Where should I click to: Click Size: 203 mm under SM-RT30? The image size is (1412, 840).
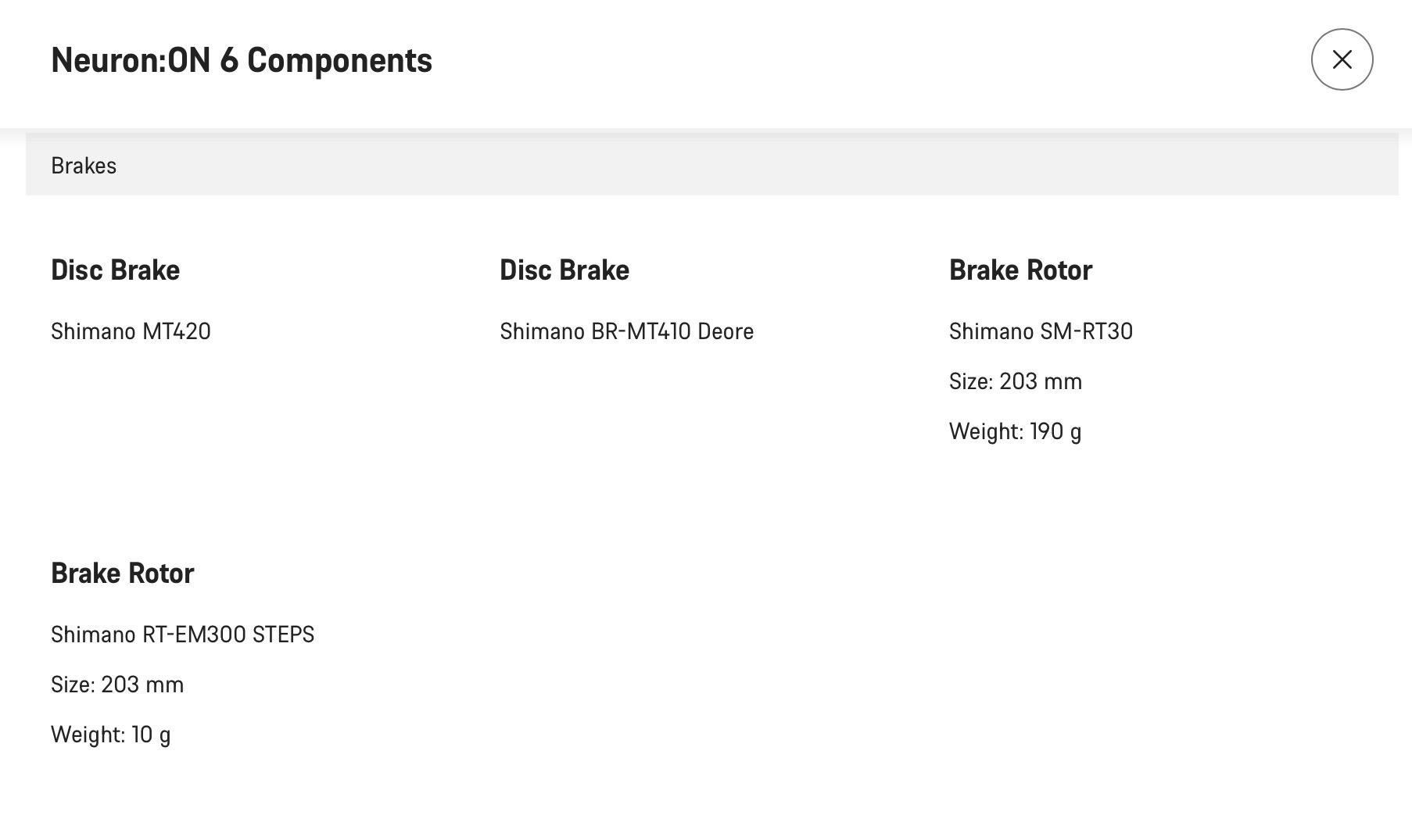(1016, 381)
